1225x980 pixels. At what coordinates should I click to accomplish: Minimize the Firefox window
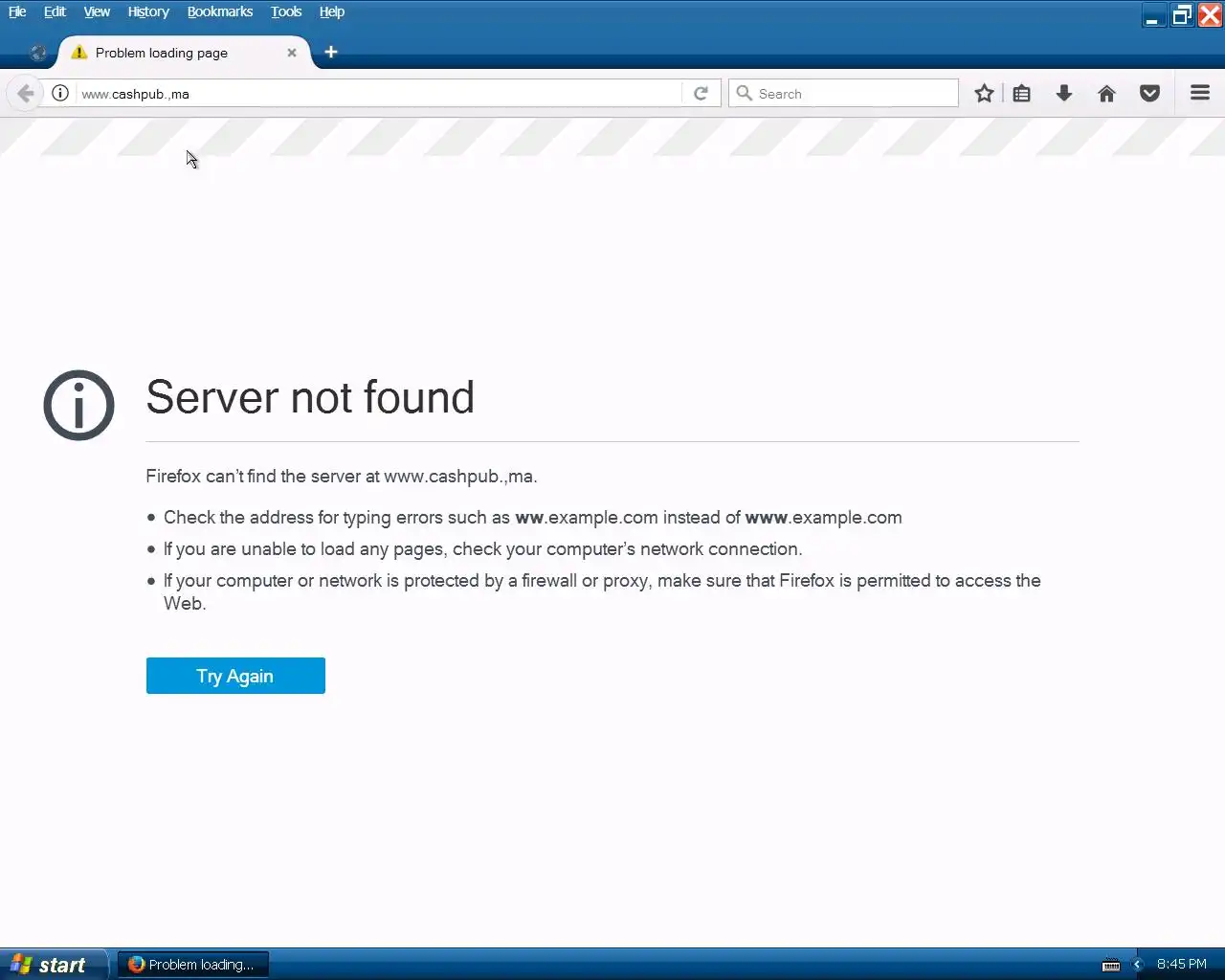click(x=1153, y=15)
